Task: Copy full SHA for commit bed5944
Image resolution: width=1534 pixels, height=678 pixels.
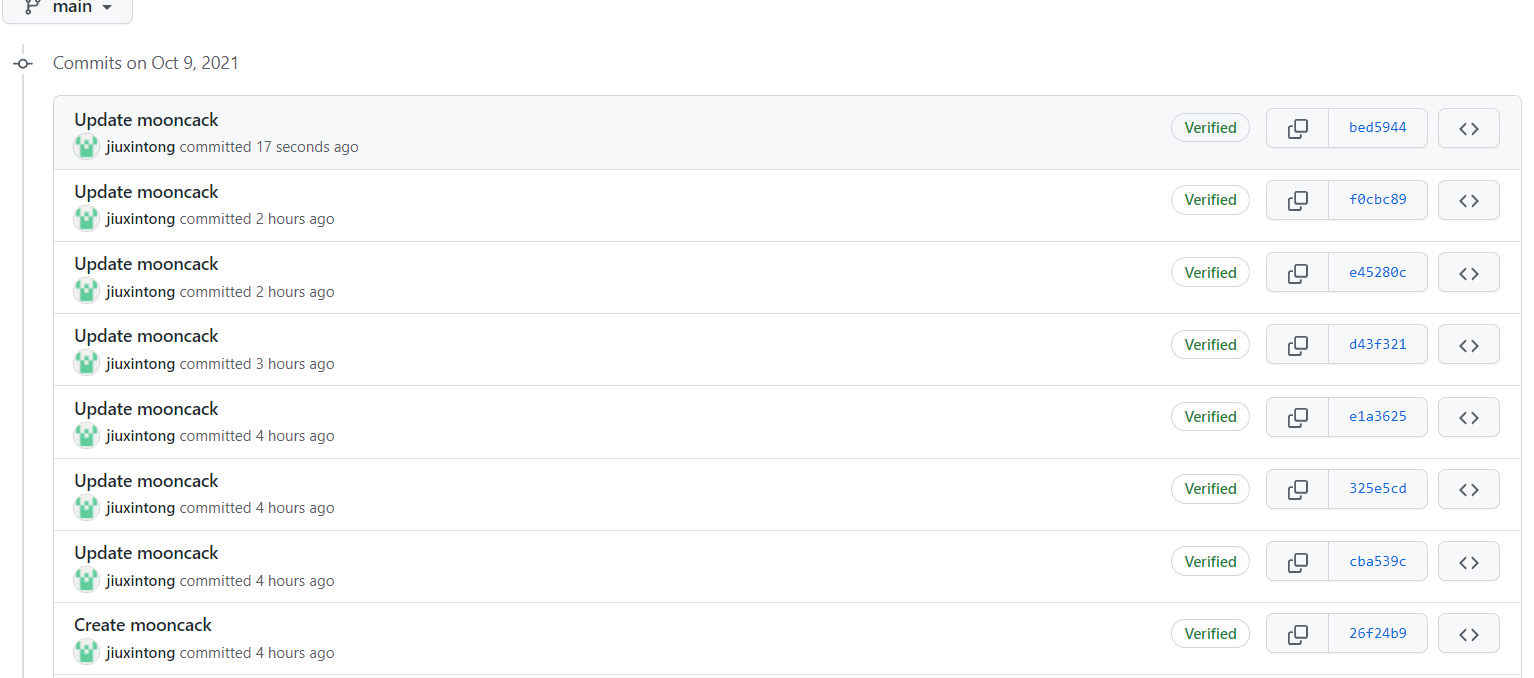Action: pyautogui.click(x=1297, y=128)
